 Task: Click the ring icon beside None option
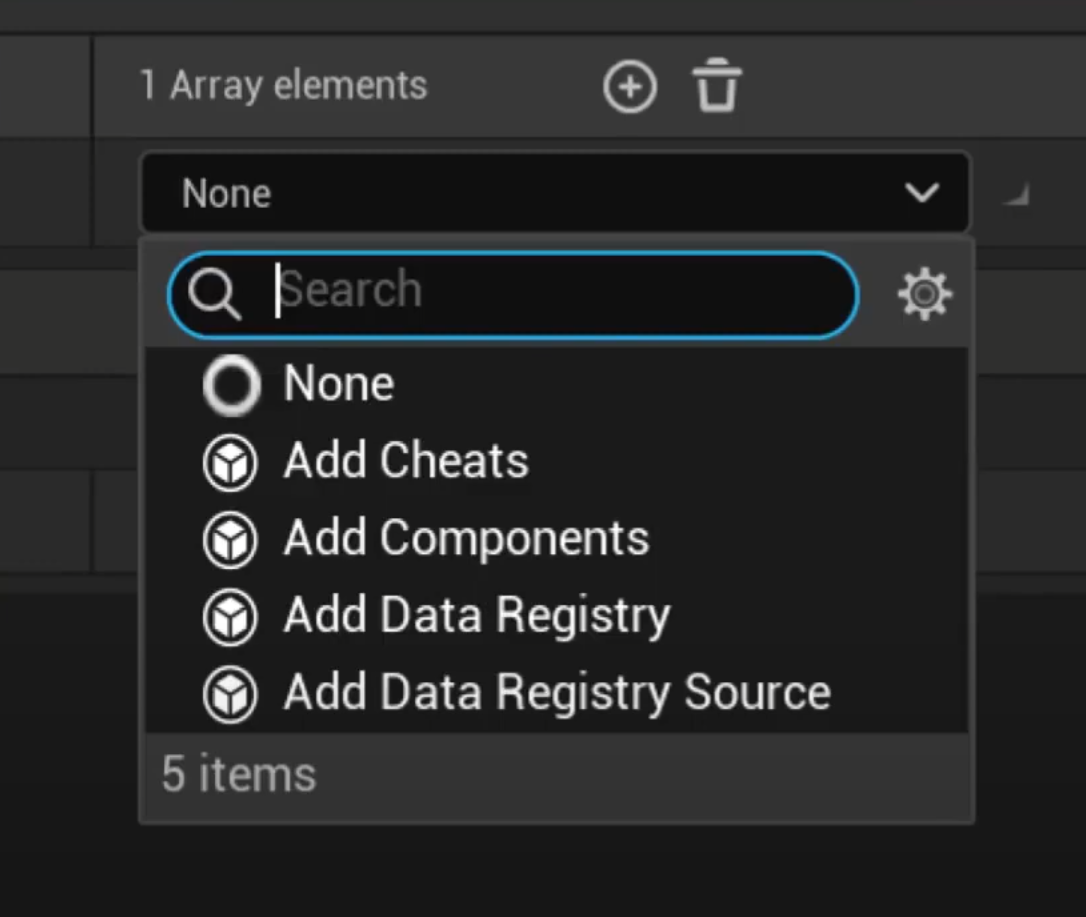pos(232,386)
